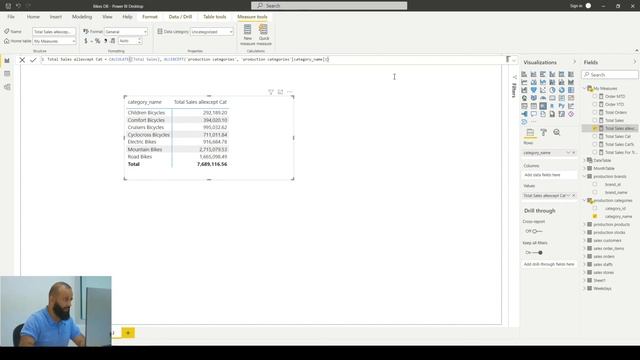This screenshot has height=360, width=640.
Task: Open the category_name field chevron in Rows
Action: coord(568,153)
